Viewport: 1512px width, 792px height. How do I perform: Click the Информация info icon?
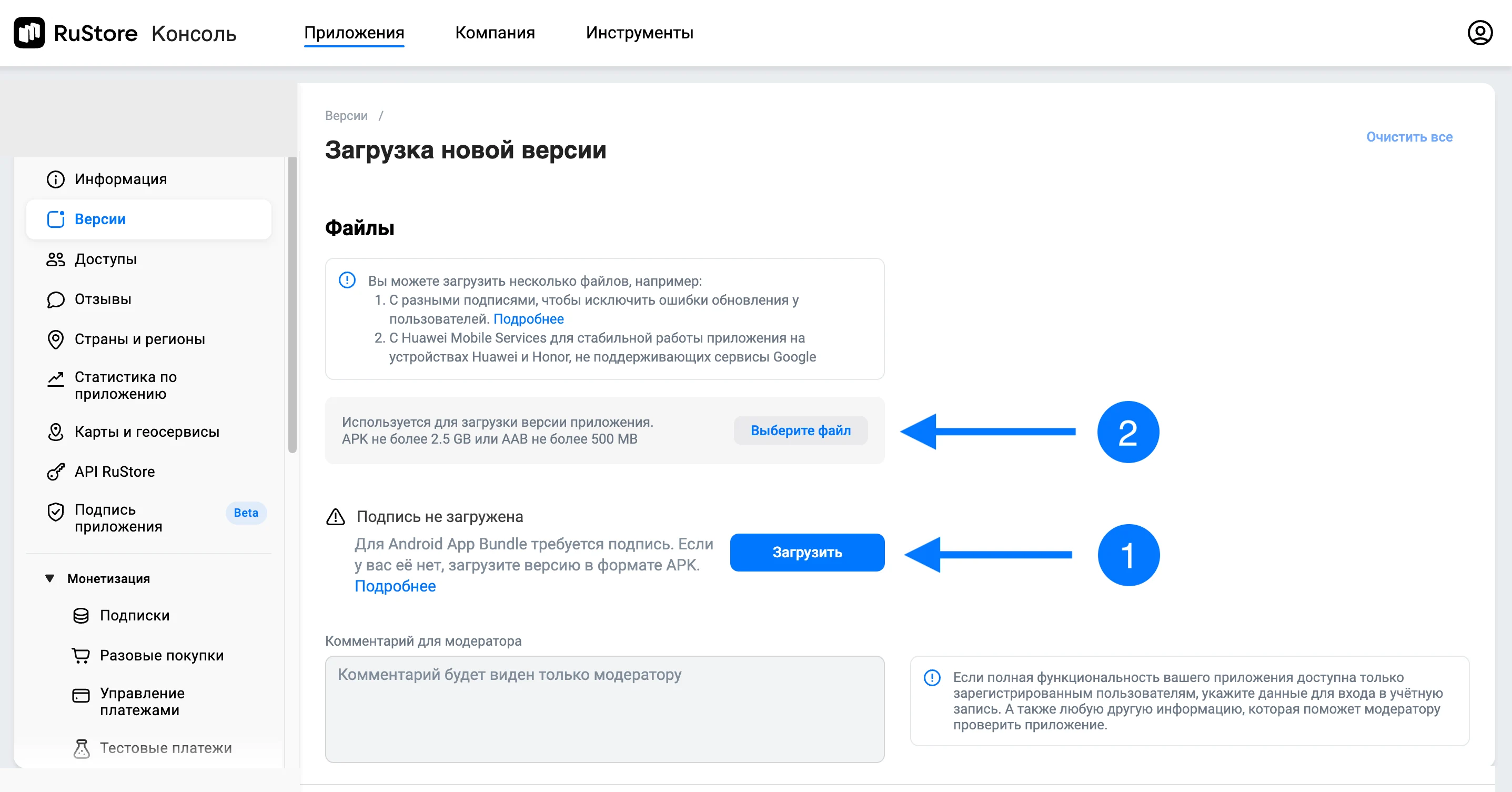(56, 179)
